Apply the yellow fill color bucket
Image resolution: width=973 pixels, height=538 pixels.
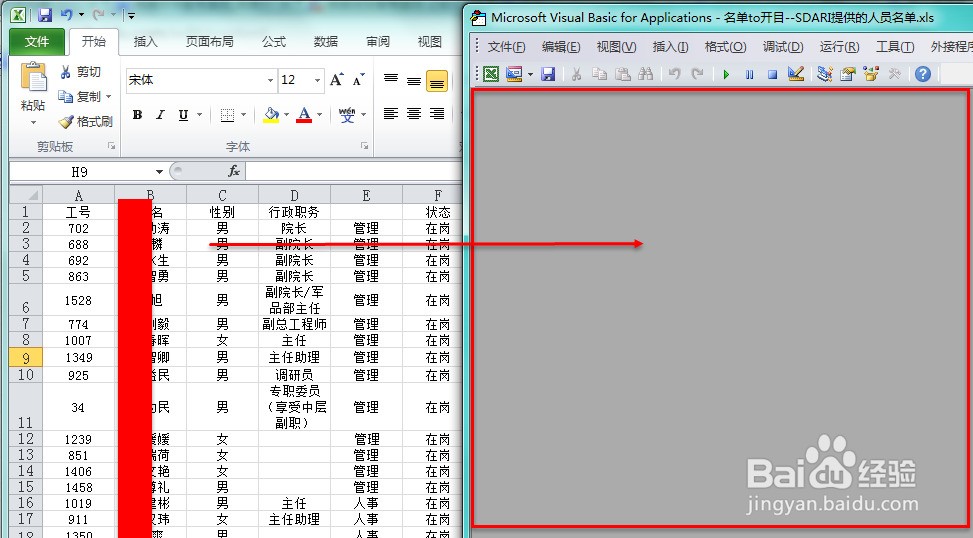pyautogui.click(x=271, y=115)
